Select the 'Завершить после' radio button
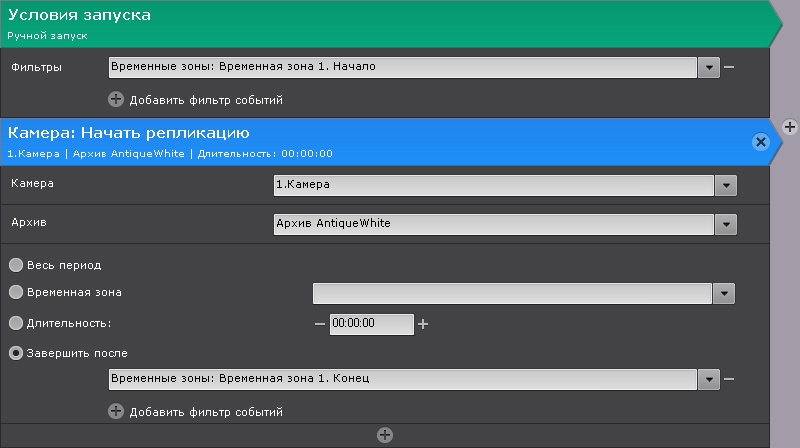 click(16, 353)
